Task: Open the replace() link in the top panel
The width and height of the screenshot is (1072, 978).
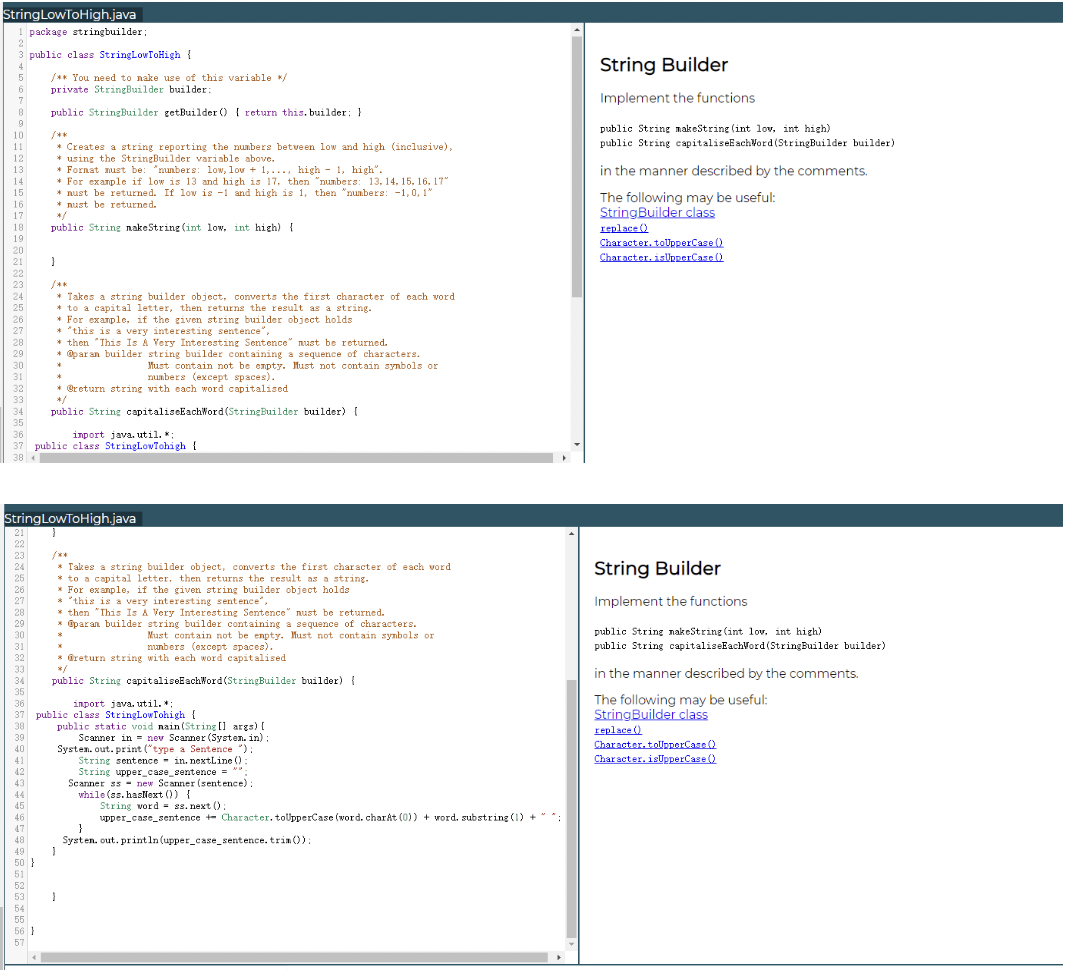Action: point(624,228)
